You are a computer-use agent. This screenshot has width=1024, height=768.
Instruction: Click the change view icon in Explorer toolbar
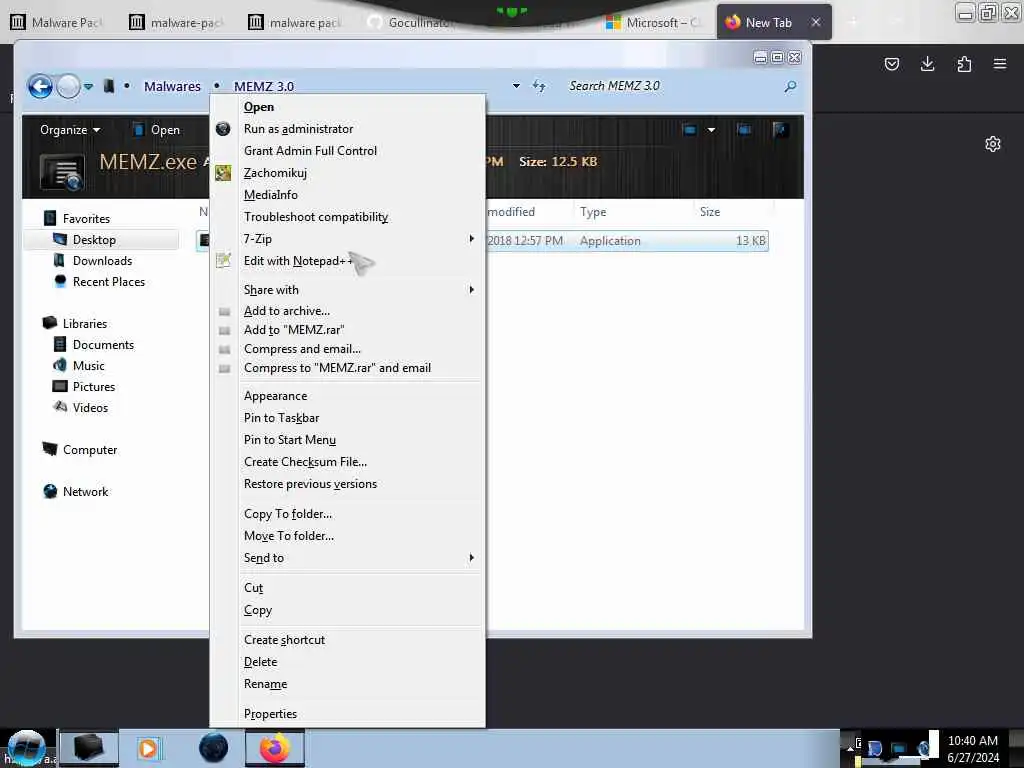click(690, 130)
